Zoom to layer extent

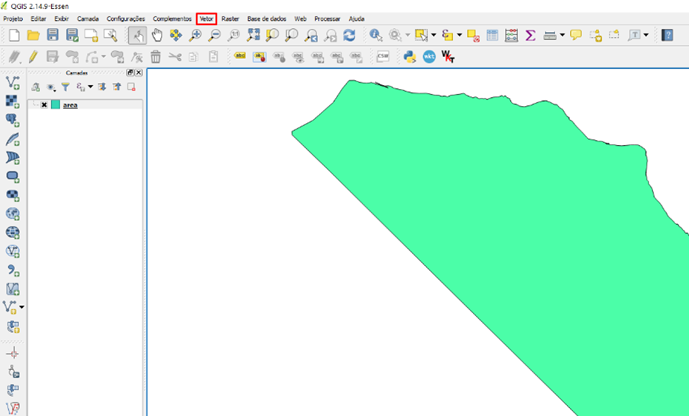(x=292, y=35)
